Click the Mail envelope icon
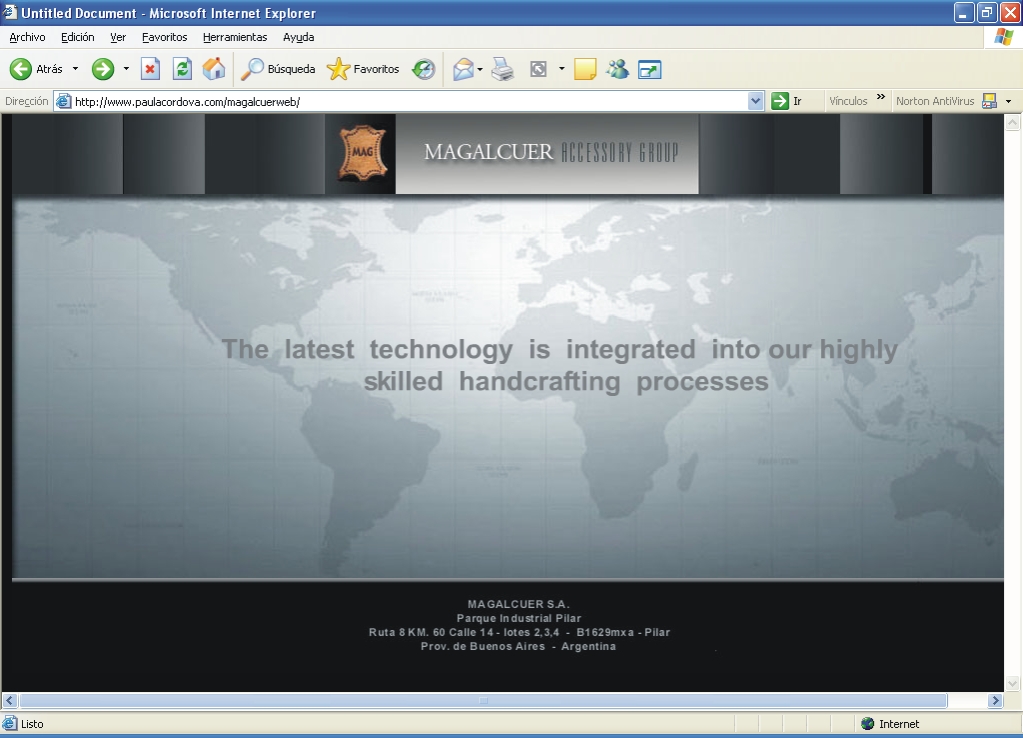The image size is (1023, 738). [x=463, y=69]
